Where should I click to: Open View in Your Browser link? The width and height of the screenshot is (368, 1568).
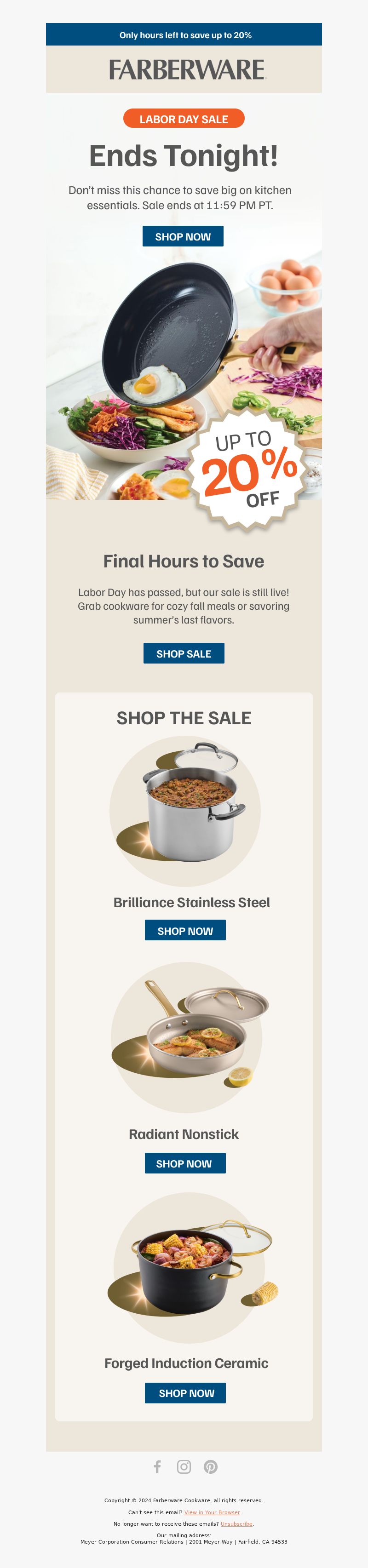coord(212,1512)
